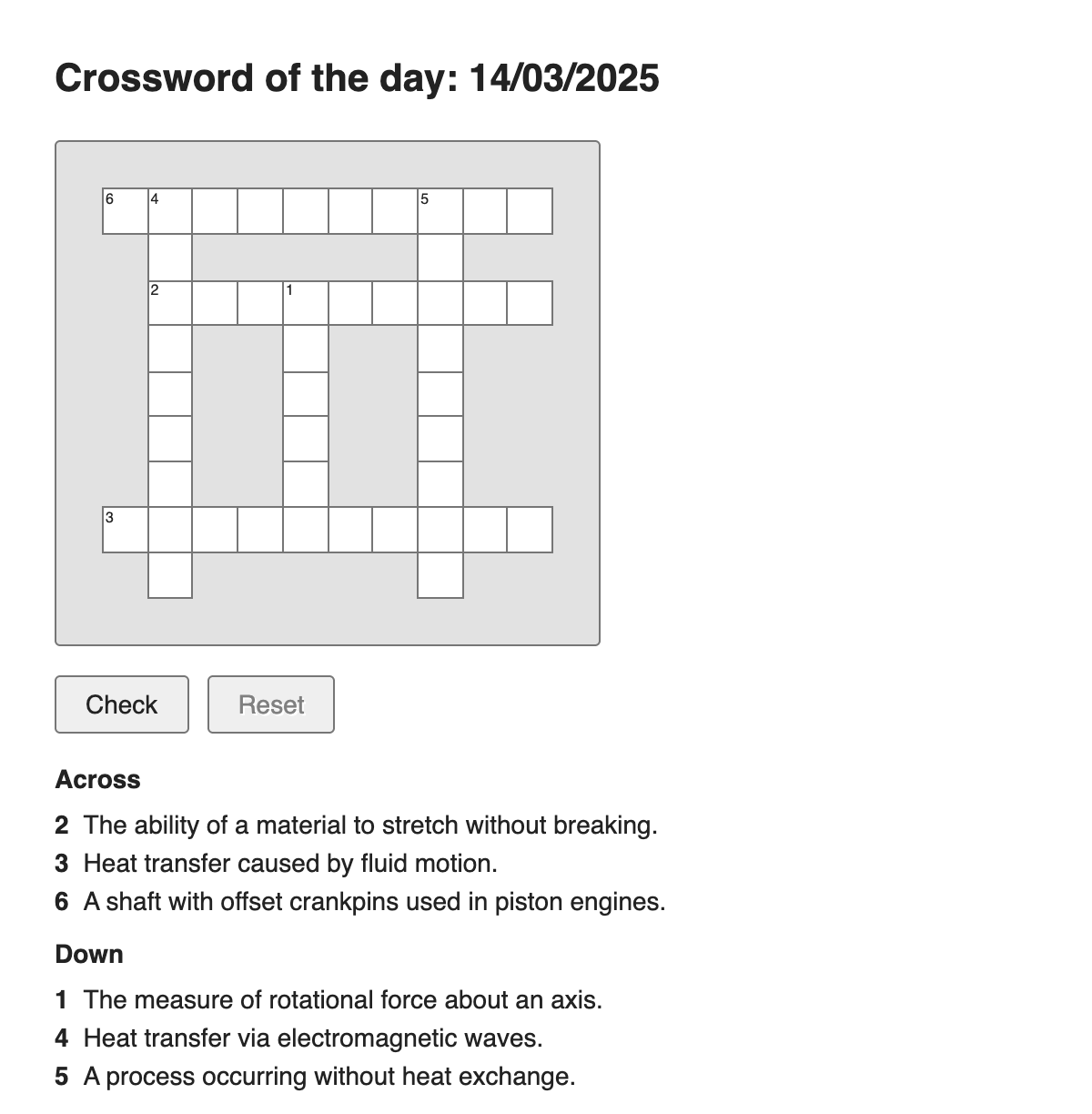This screenshot has height=1114, width=1092.
Task: Select the crossword cell numbered 6
Action: [125, 211]
